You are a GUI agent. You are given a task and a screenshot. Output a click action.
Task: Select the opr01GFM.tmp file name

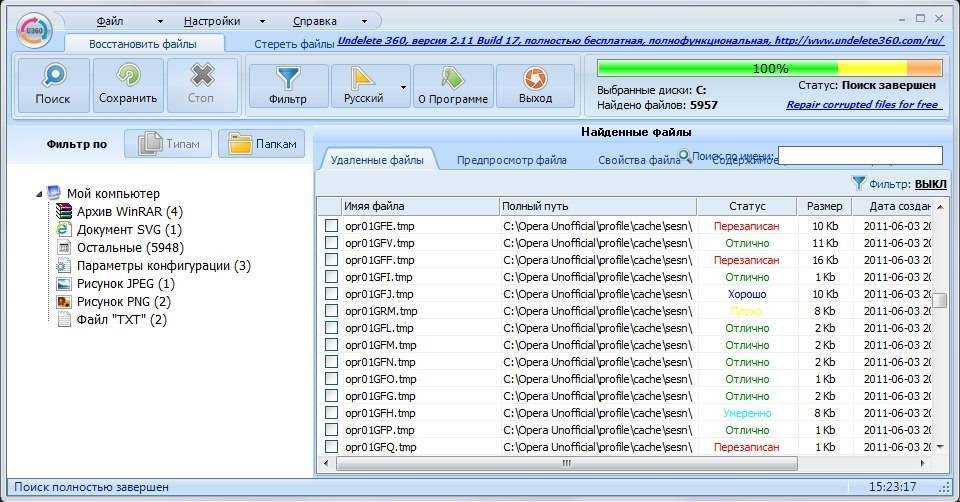tap(380, 345)
